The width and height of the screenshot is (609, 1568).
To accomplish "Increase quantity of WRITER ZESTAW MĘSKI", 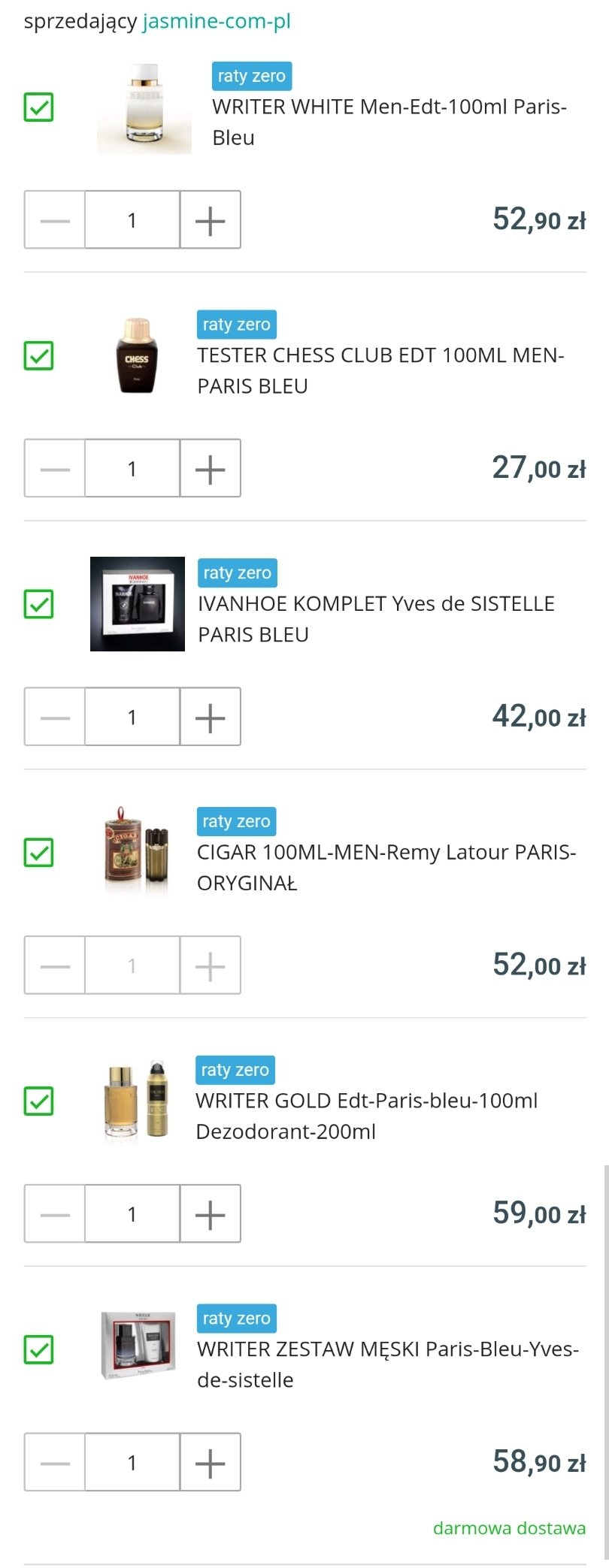I will pyautogui.click(x=210, y=1463).
